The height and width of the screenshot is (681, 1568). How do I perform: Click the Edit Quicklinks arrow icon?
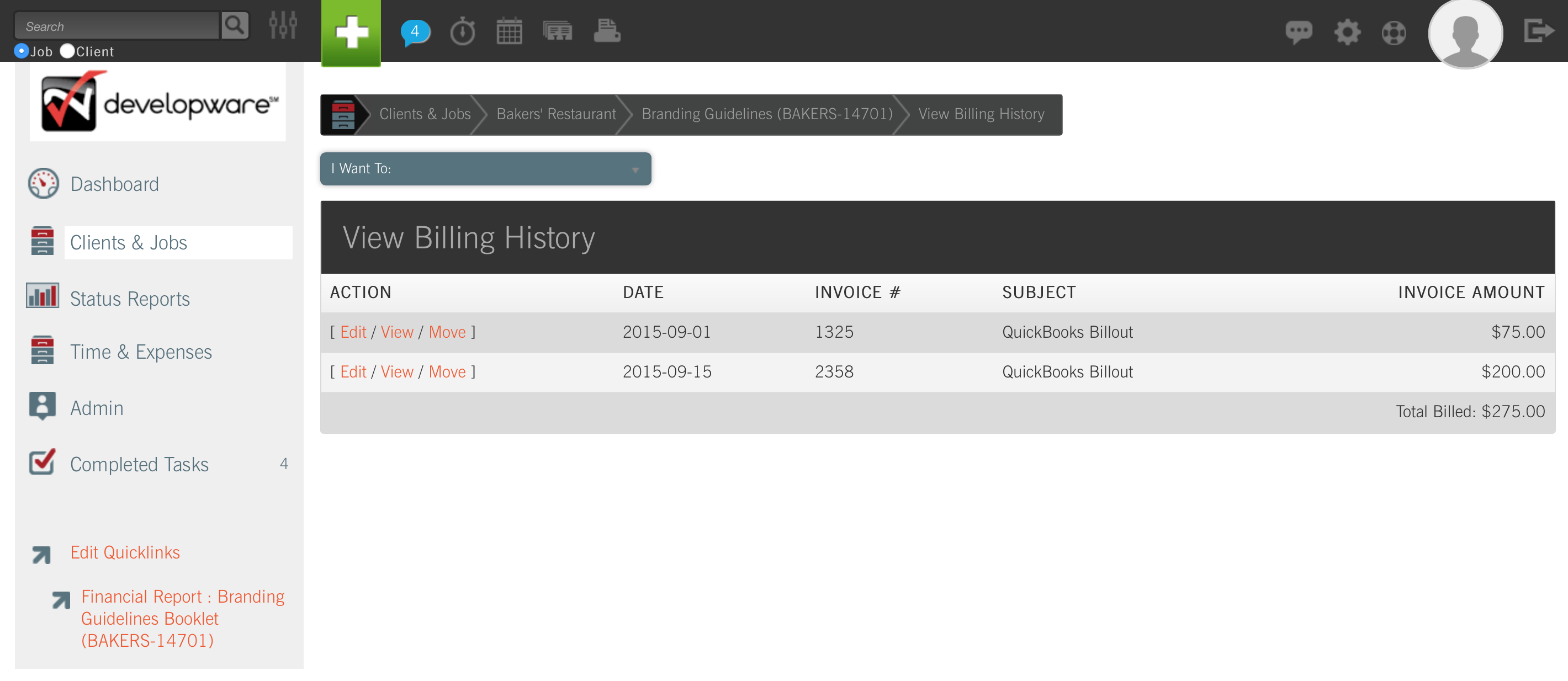coord(42,554)
